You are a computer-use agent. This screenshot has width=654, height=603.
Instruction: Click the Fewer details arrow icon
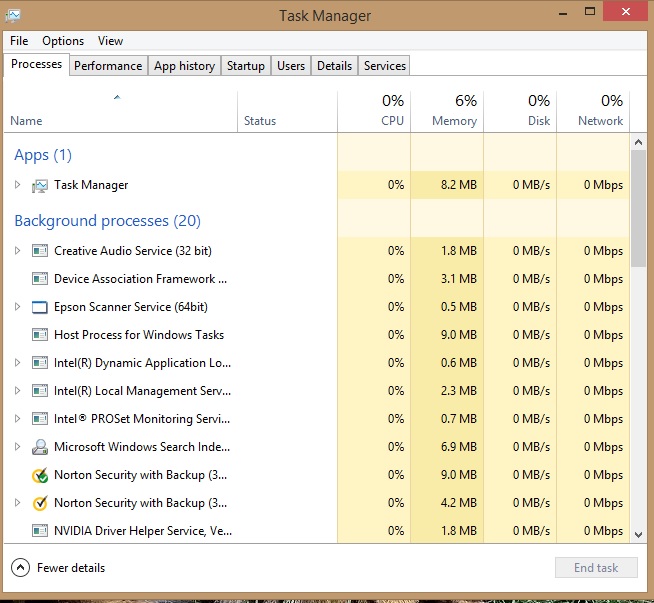[x=20, y=568]
